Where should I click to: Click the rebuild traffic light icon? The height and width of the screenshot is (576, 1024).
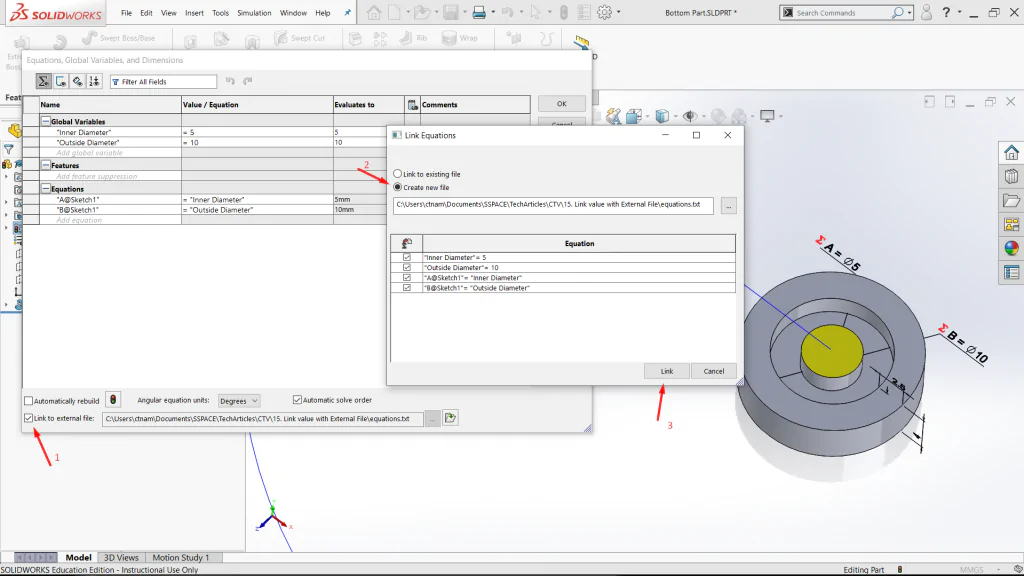click(x=113, y=400)
